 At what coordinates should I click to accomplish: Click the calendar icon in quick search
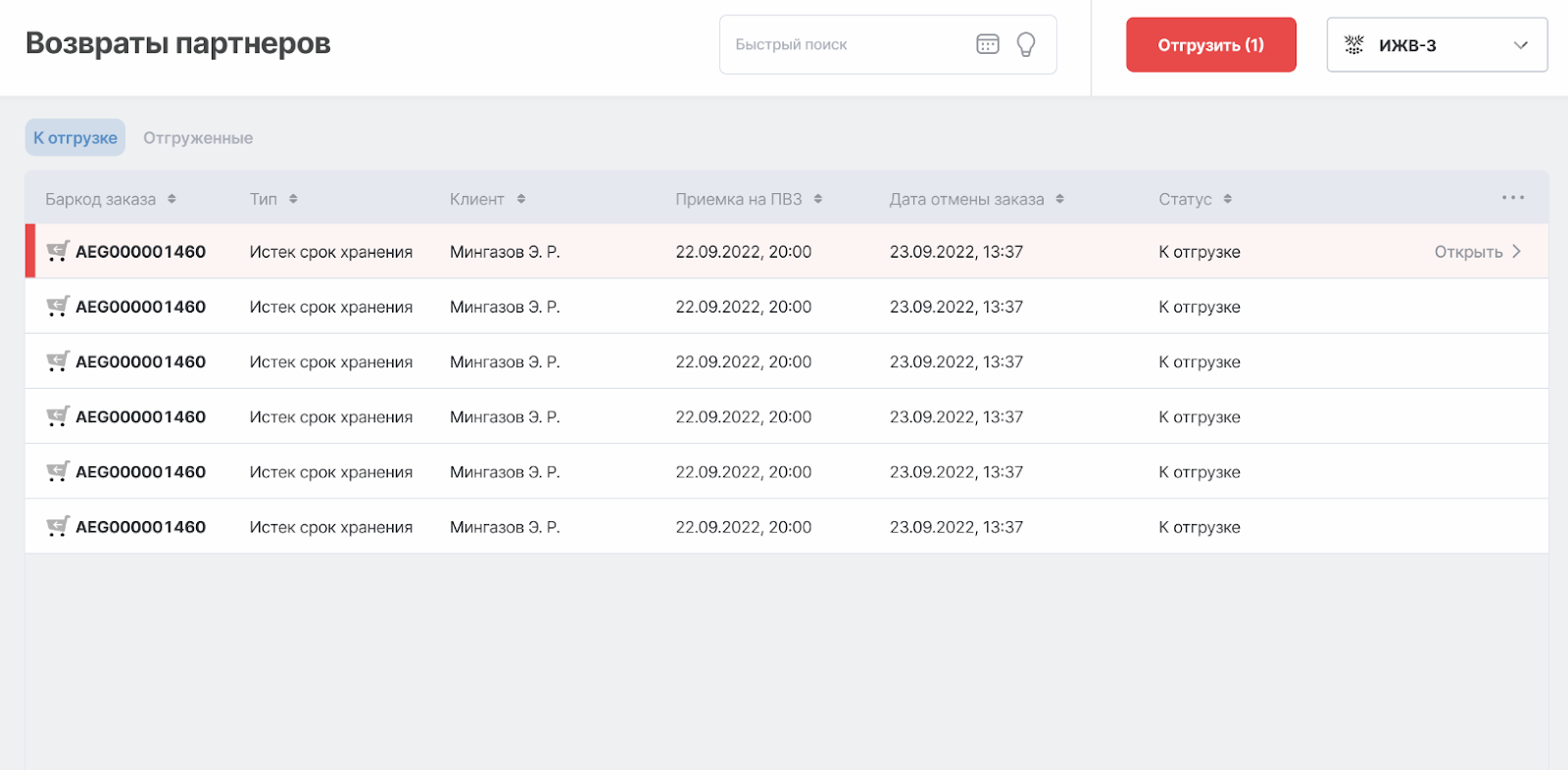click(988, 44)
